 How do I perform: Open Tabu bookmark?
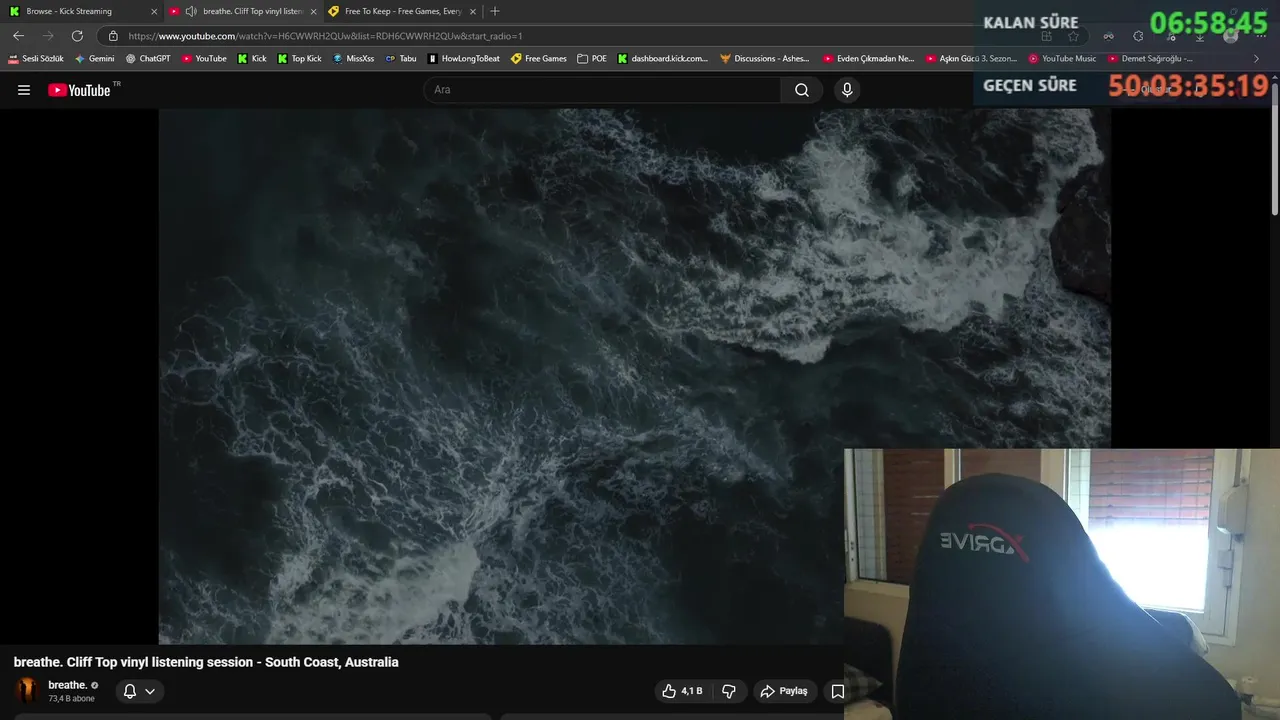tap(401, 59)
